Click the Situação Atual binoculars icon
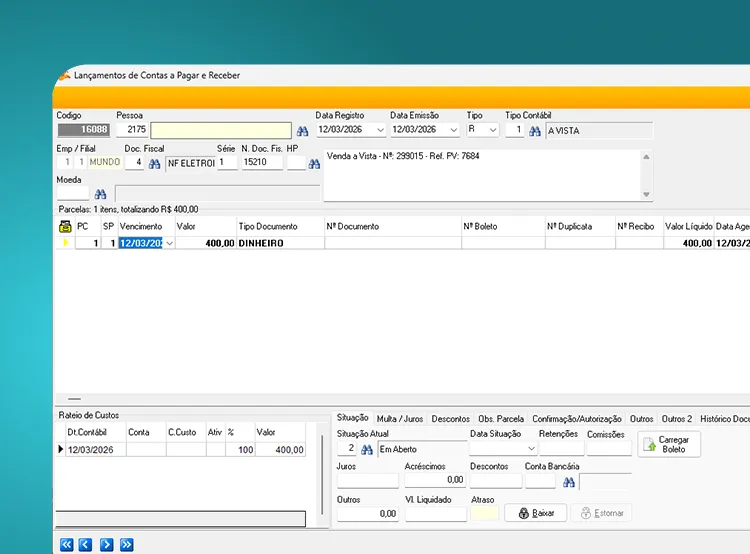Image resolution: width=750 pixels, height=554 pixels. point(366,450)
